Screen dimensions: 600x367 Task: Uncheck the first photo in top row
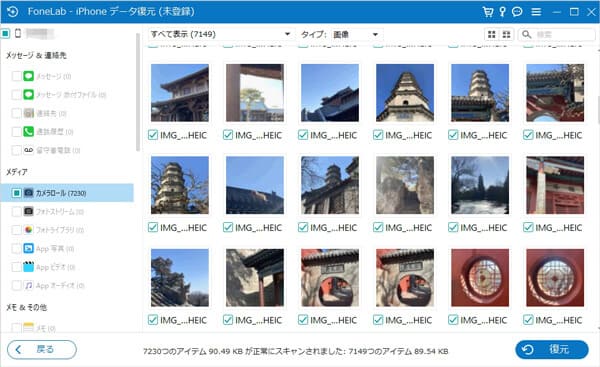(153, 135)
